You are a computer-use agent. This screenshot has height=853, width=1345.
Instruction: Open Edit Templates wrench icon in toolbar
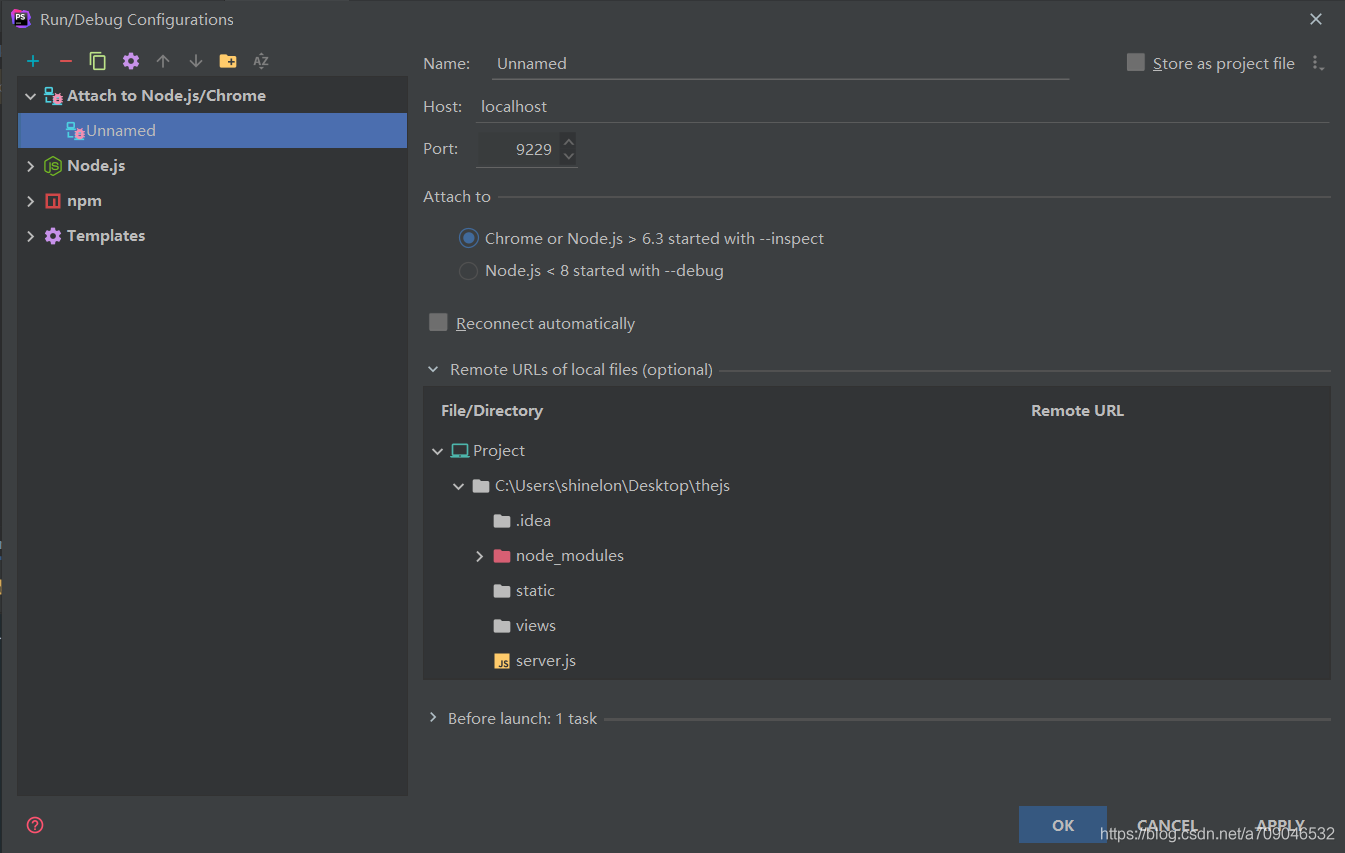pyautogui.click(x=131, y=61)
